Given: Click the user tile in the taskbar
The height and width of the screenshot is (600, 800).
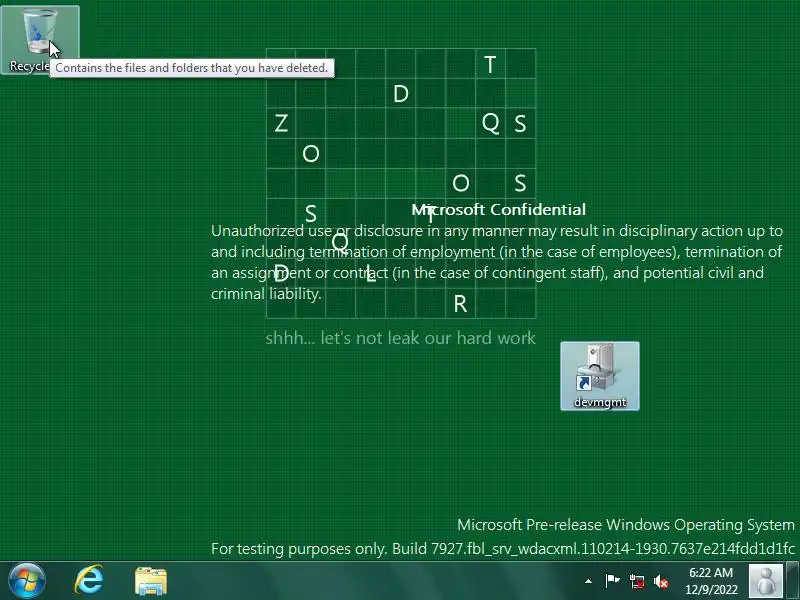Looking at the screenshot, I should pyautogui.click(x=765, y=581).
